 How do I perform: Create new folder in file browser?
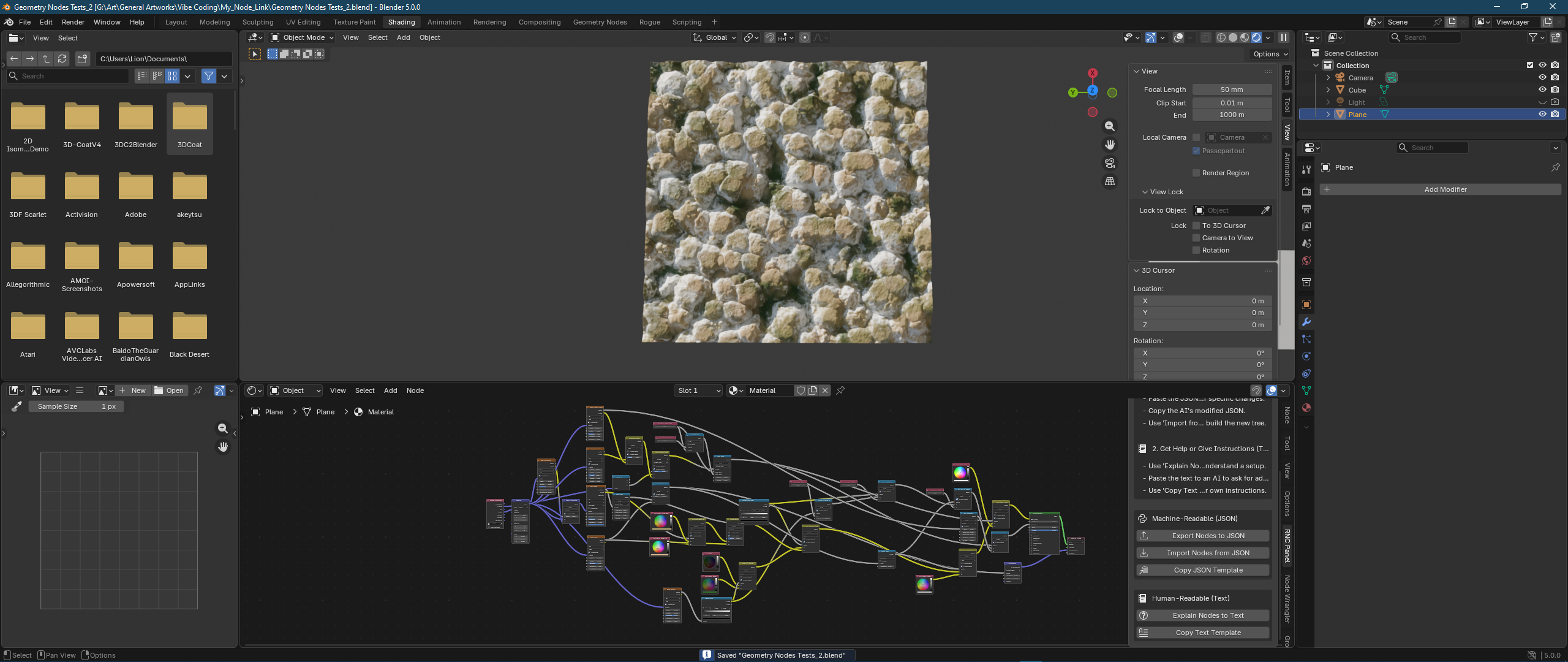pyautogui.click(x=82, y=59)
